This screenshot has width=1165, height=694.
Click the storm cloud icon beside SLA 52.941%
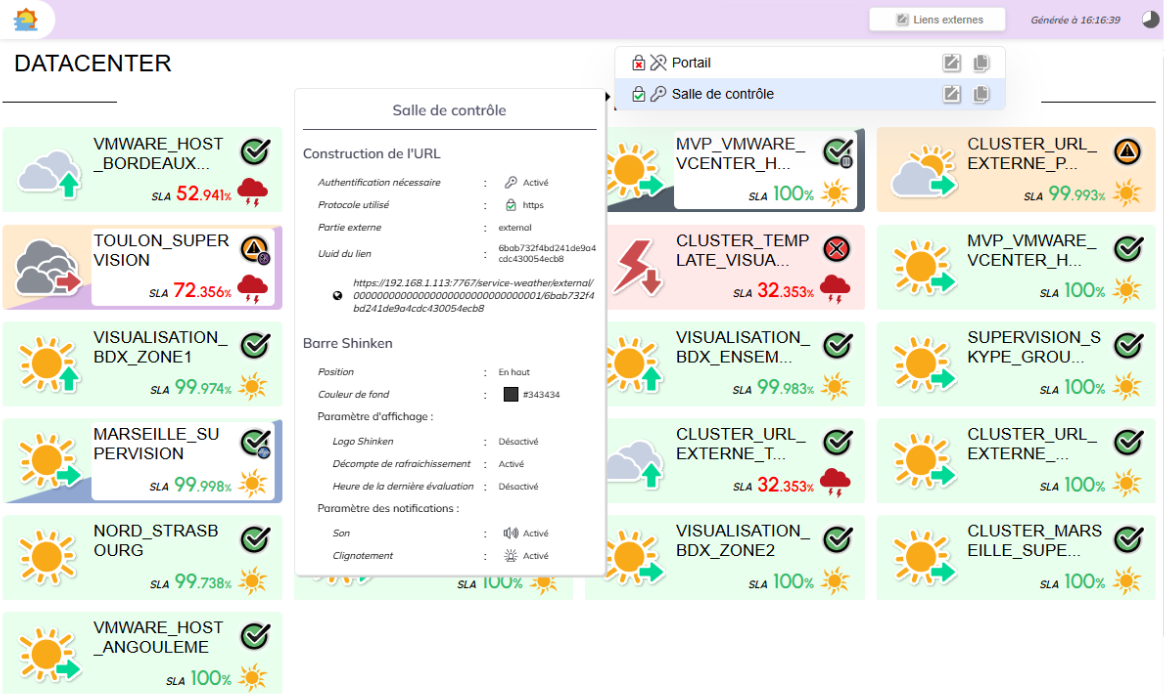coord(252,192)
